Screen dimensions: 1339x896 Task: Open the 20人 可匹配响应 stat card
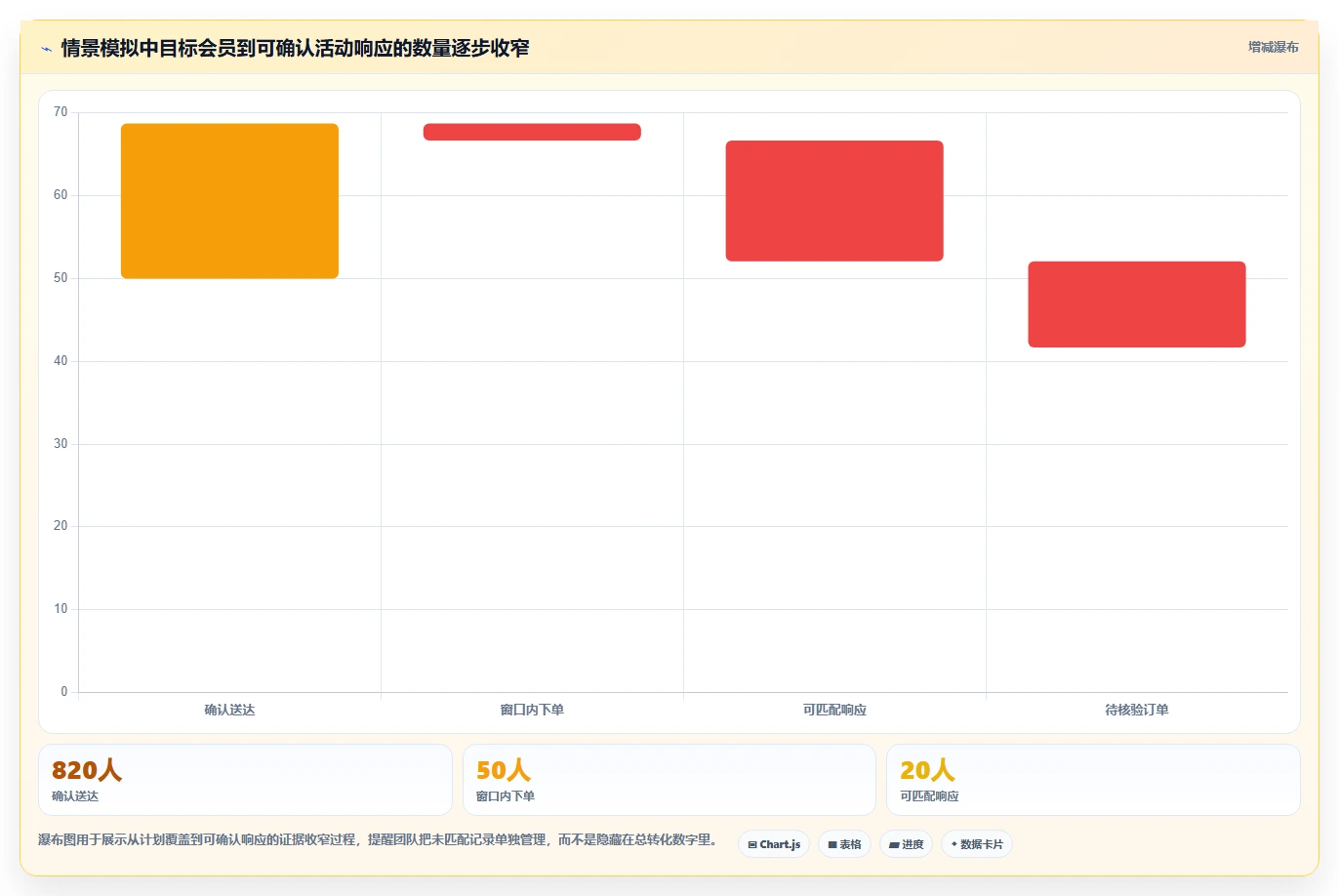(x=1093, y=780)
